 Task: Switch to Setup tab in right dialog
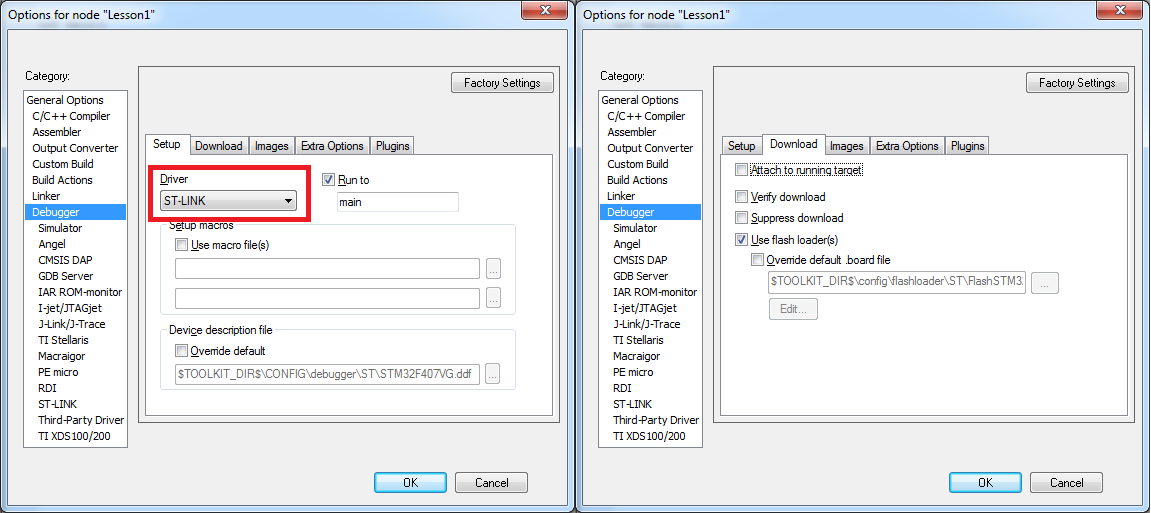tap(741, 146)
